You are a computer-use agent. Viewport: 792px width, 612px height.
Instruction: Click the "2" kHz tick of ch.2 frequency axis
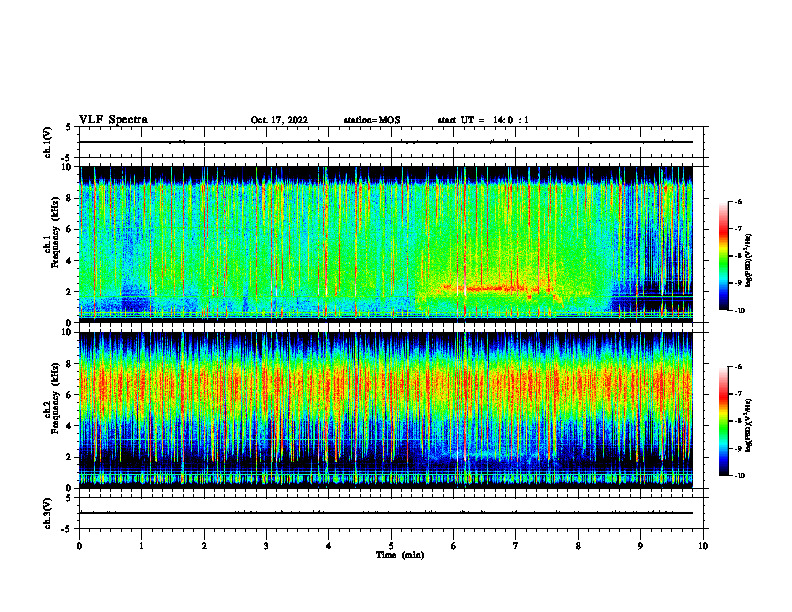(x=70, y=457)
